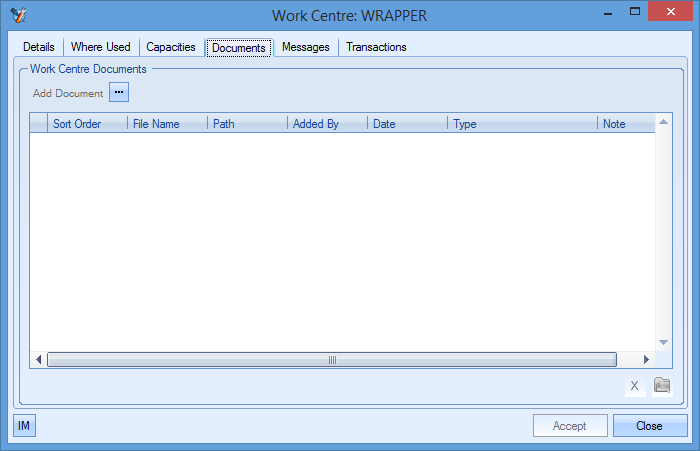Go to the Messages tab
This screenshot has height=451, width=700.
coord(305,47)
